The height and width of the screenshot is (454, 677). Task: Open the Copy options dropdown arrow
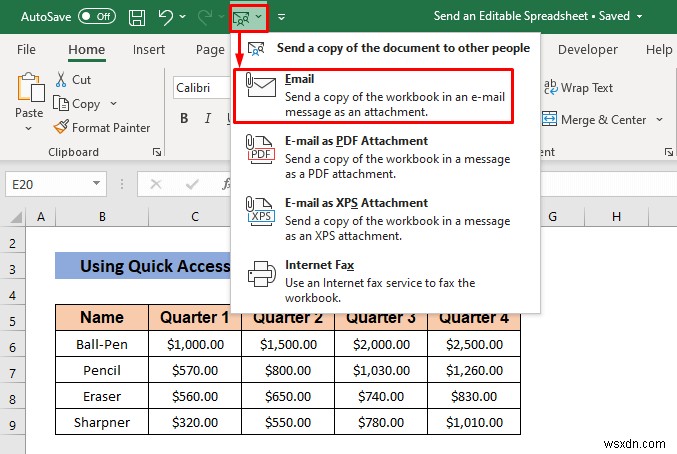click(x=113, y=104)
